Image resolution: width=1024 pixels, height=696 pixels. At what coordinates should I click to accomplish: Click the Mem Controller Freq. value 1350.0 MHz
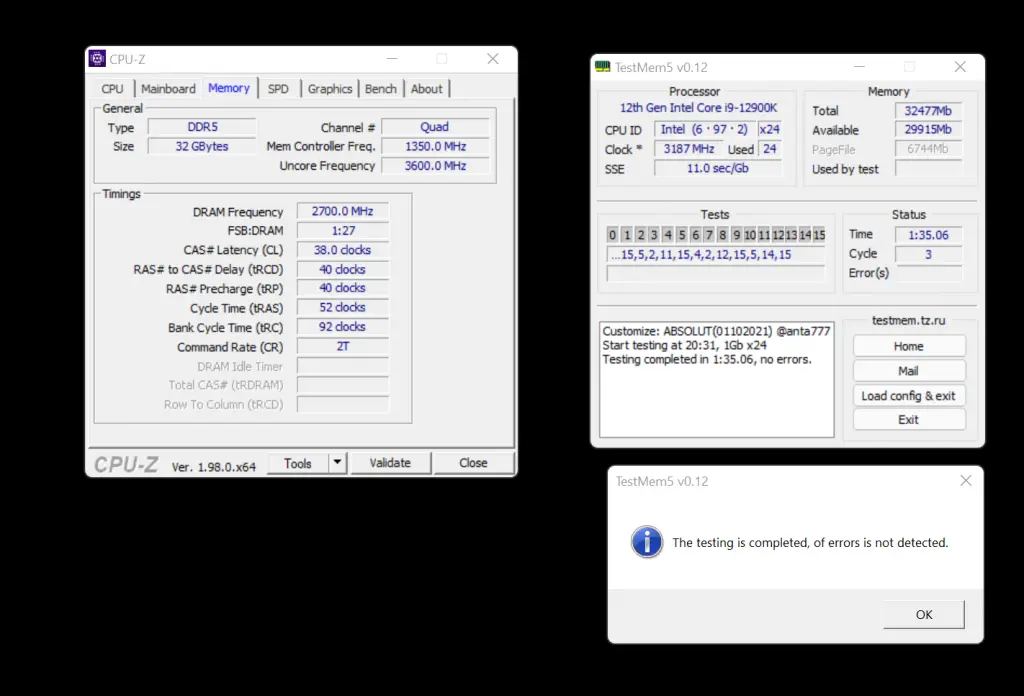pos(435,146)
